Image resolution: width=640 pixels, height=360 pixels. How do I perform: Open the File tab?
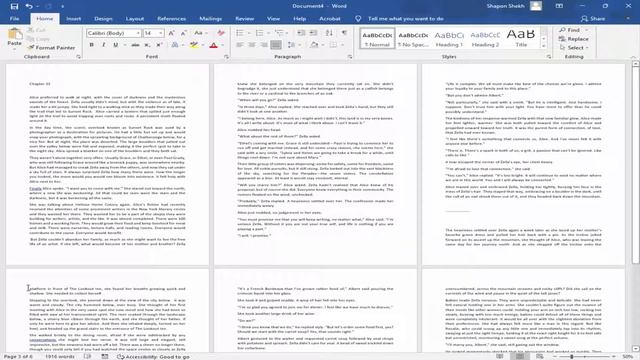pyautogui.click(x=15, y=18)
